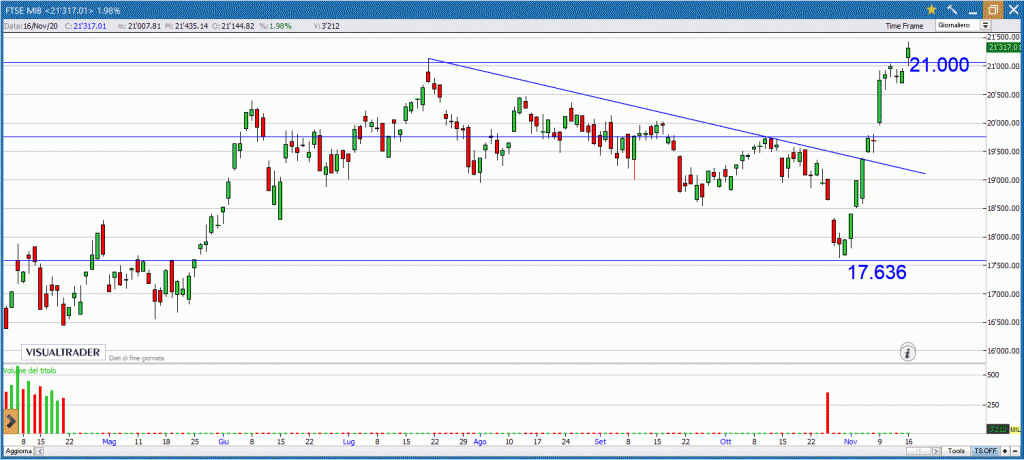1024x460 pixels.
Task: Open the Tools button
Action: pos(957,451)
